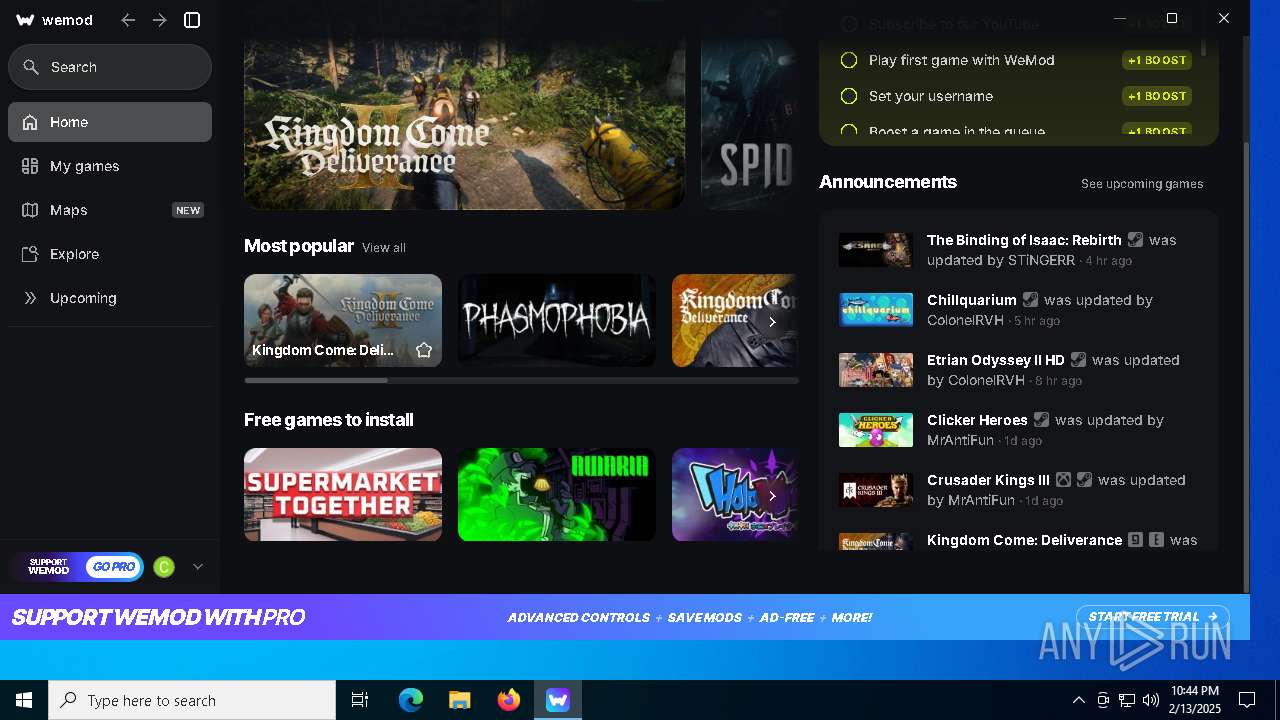1280x720 pixels.
Task: Favorite Kingdom Come card with star icon
Action: click(424, 350)
